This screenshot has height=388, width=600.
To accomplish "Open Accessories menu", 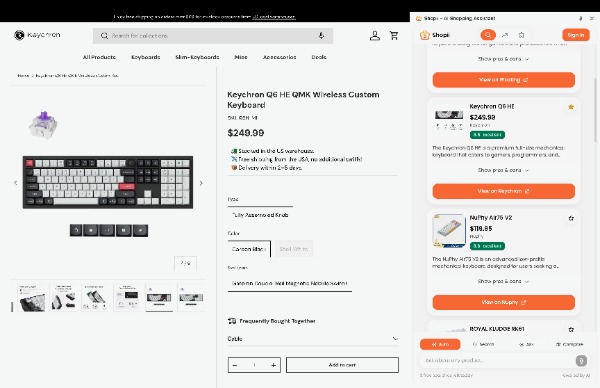I will click(x=279, y=57).
